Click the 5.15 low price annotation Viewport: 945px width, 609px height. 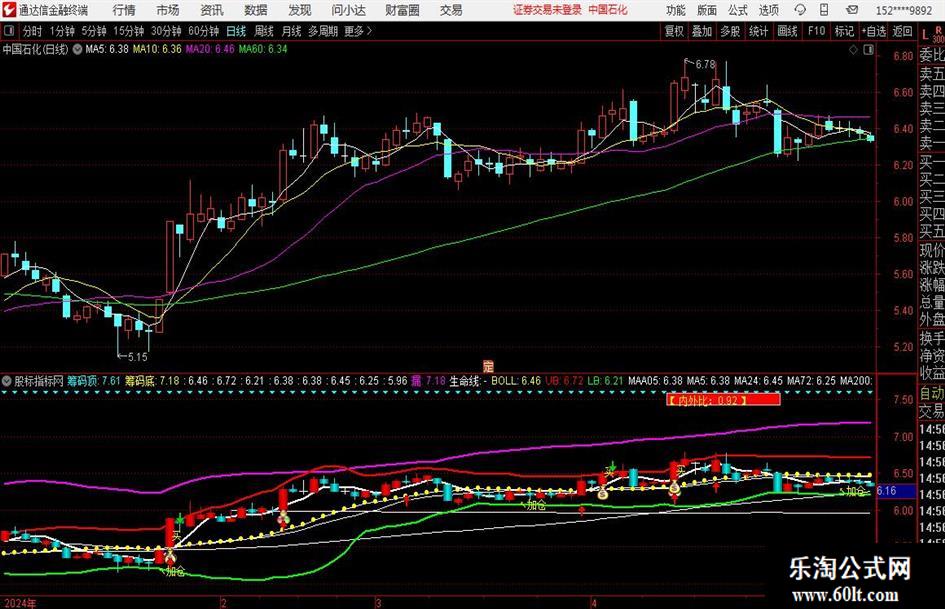pos(137,357)
